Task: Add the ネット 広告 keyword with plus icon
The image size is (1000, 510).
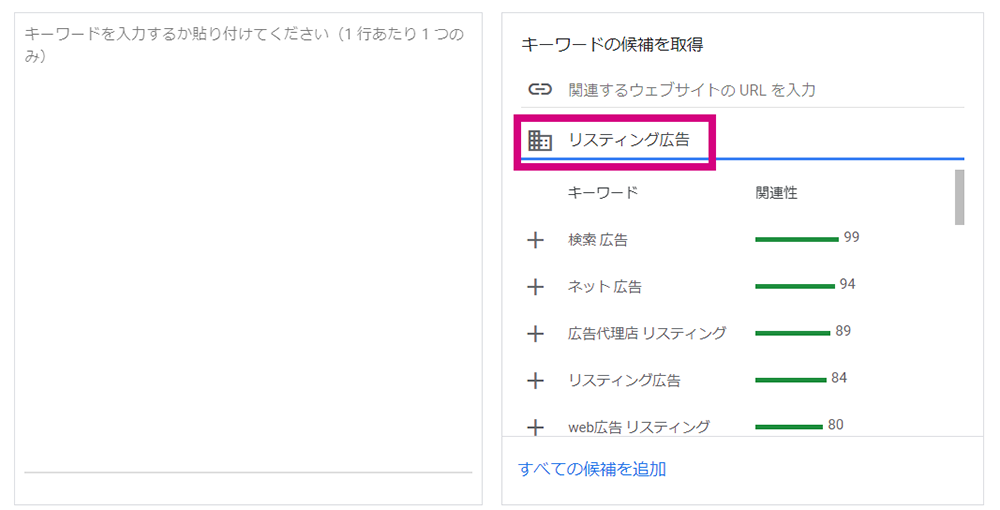Action: click(x=535, y=287)
